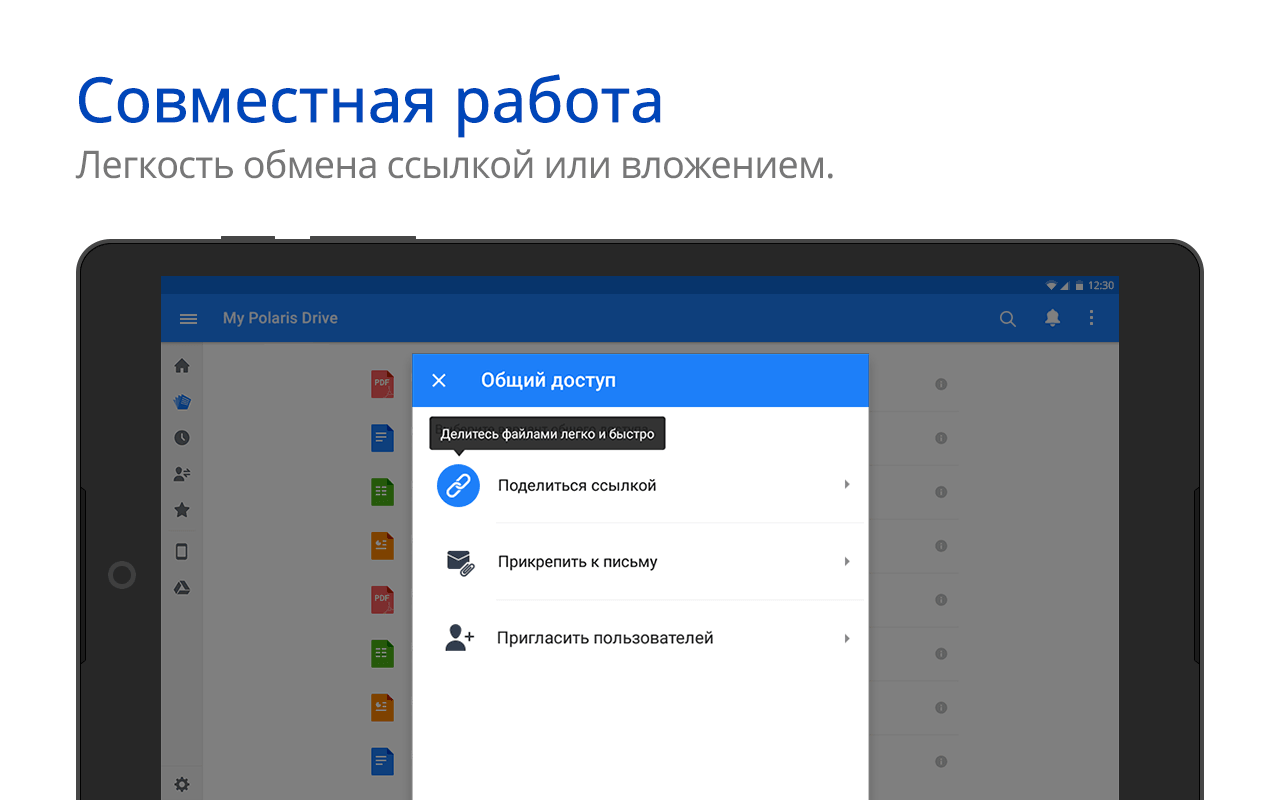Screen dimensions: 1280x800
Task: Show starred files in sidebar
Action: pos(182,510)
